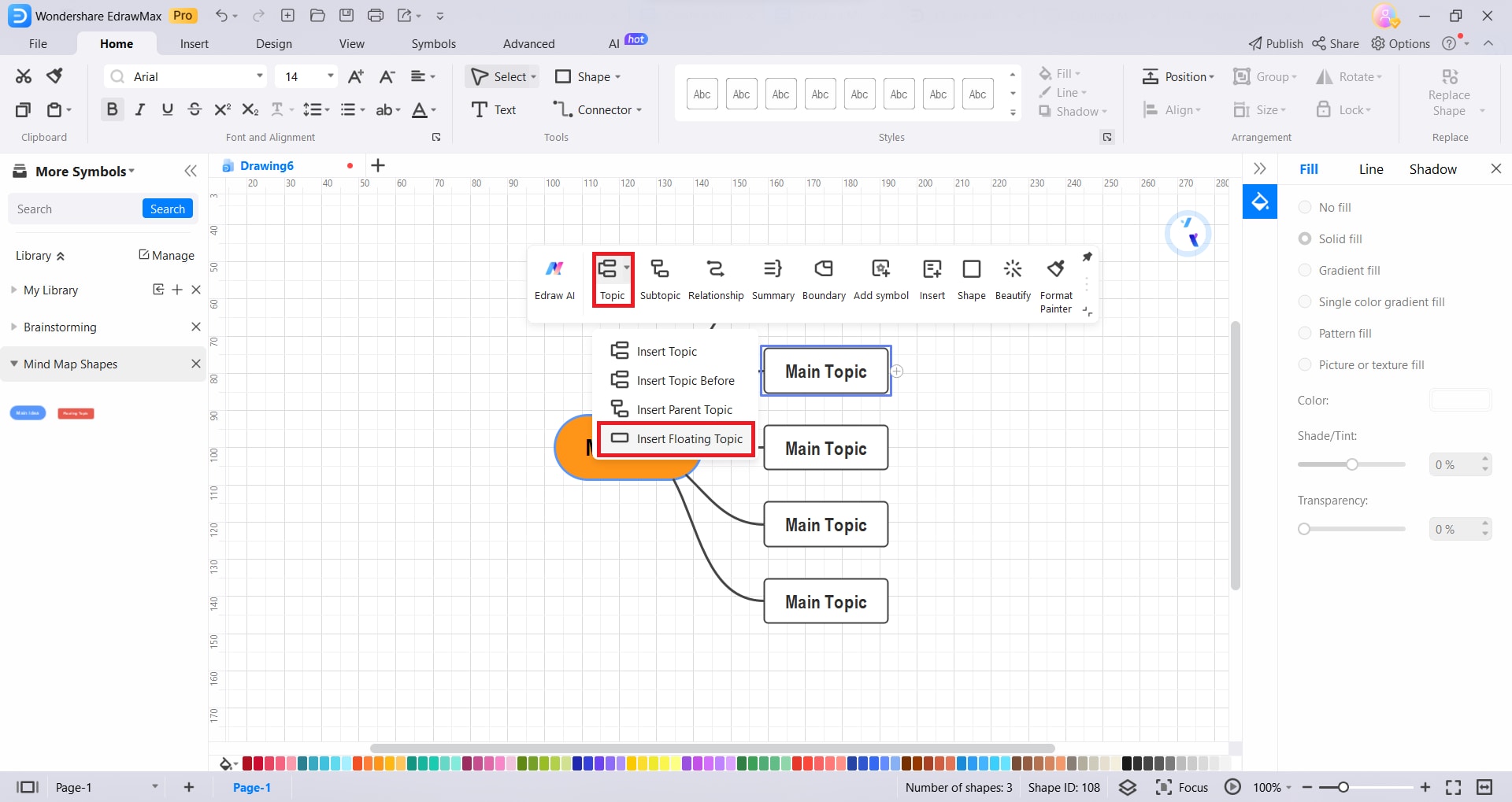Click the Add symbol icon
The image size is (1512, 802).
pyautogui.click(x=881, y=280)
